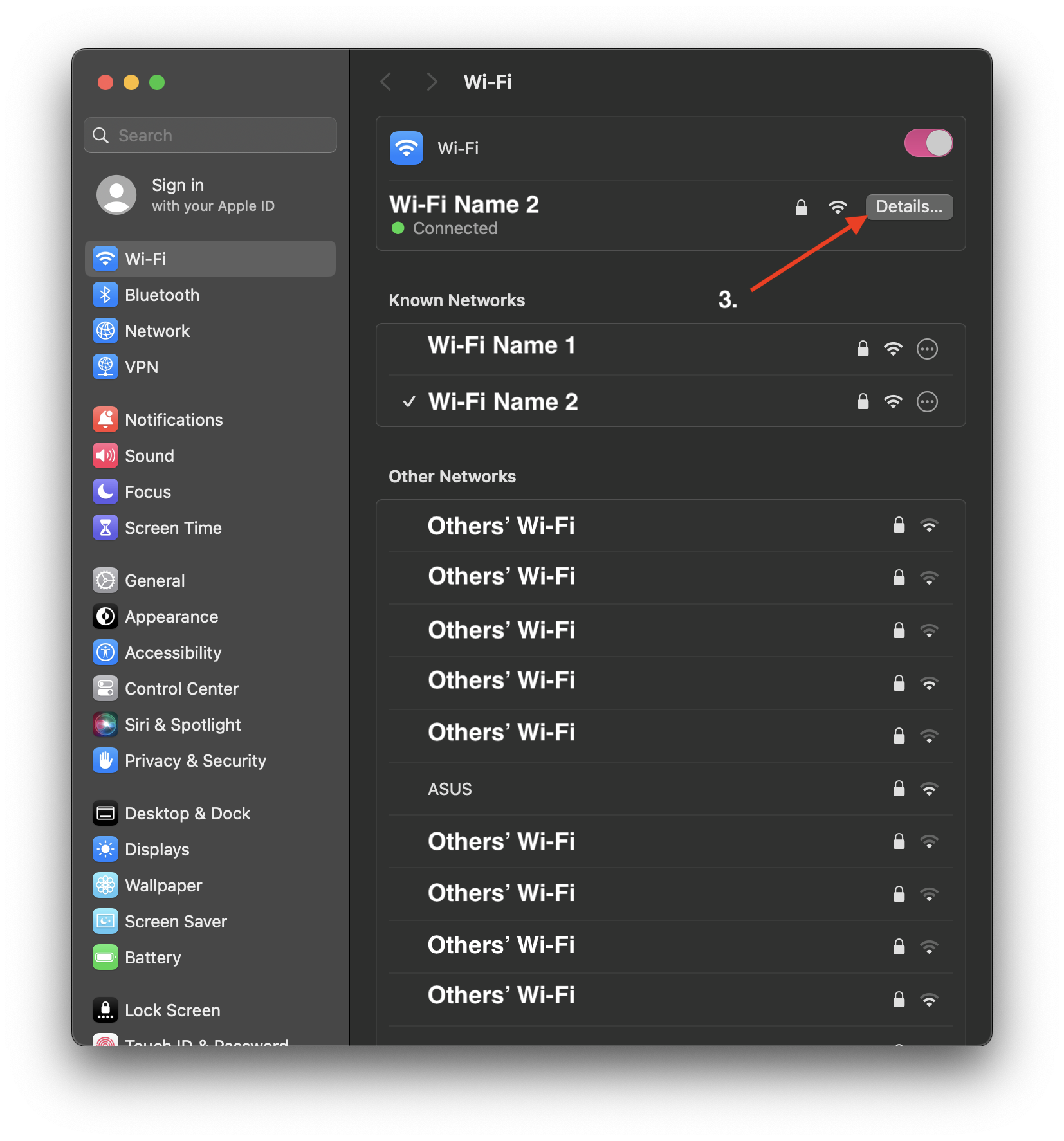Open Screen Time settings
Screen dimensions: 1064x1141
coord(173,527)
